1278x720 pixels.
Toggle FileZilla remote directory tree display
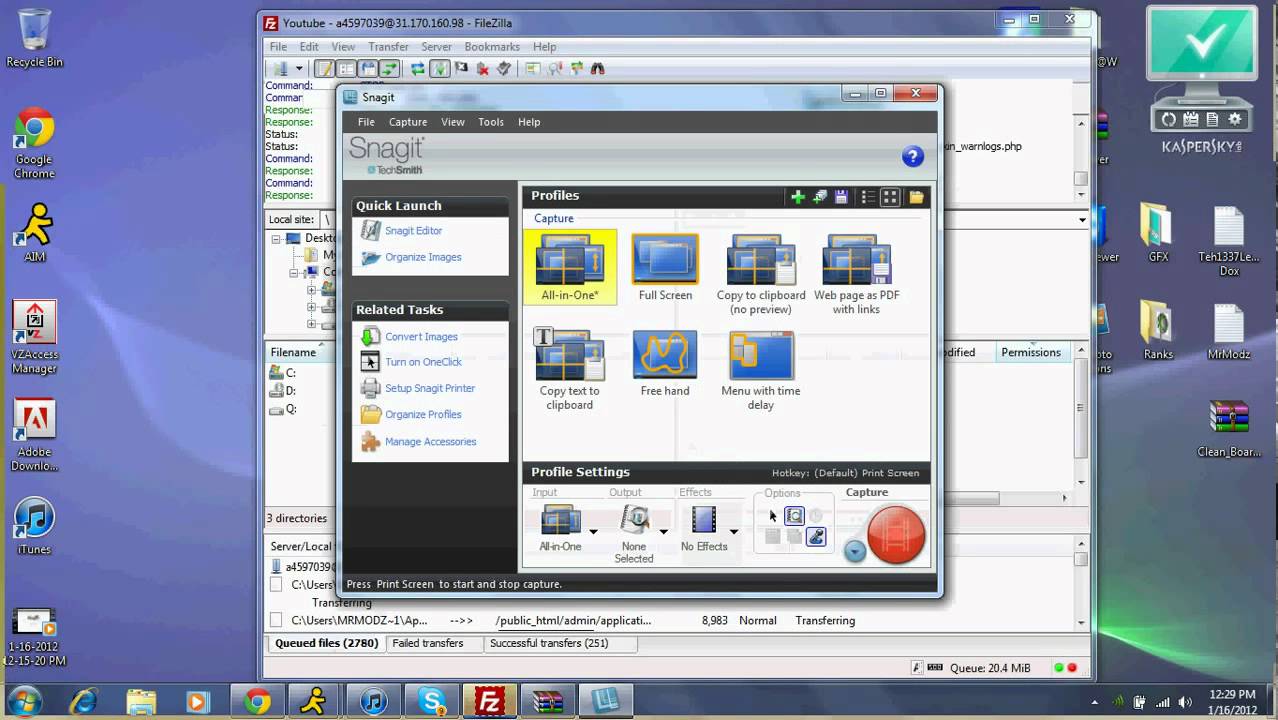367,68
